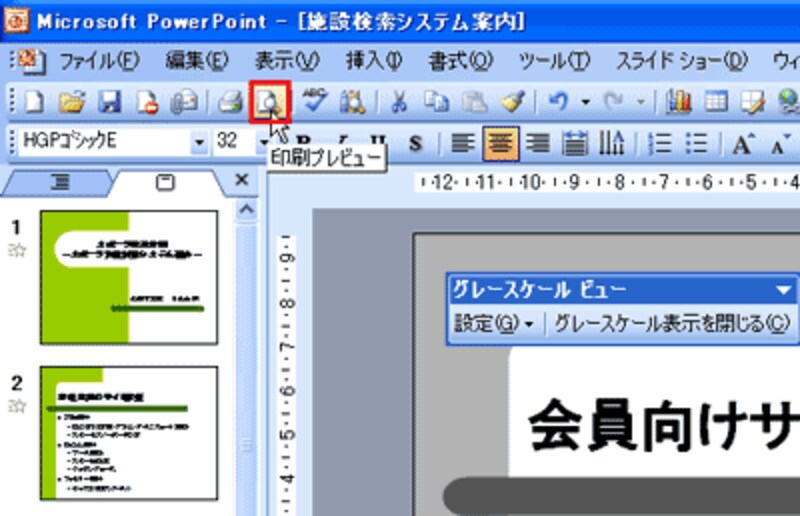
Task: Click the slide title text 会員向けサ
Action: 663,426
